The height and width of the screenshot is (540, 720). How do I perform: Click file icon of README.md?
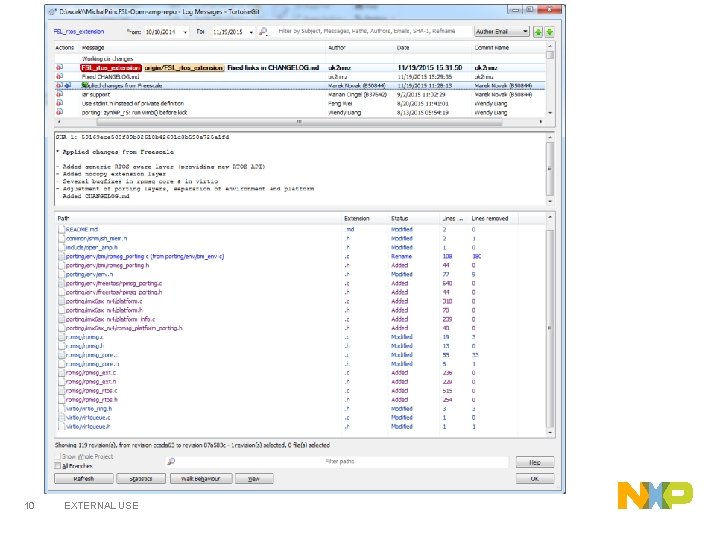tap(61, 229)
